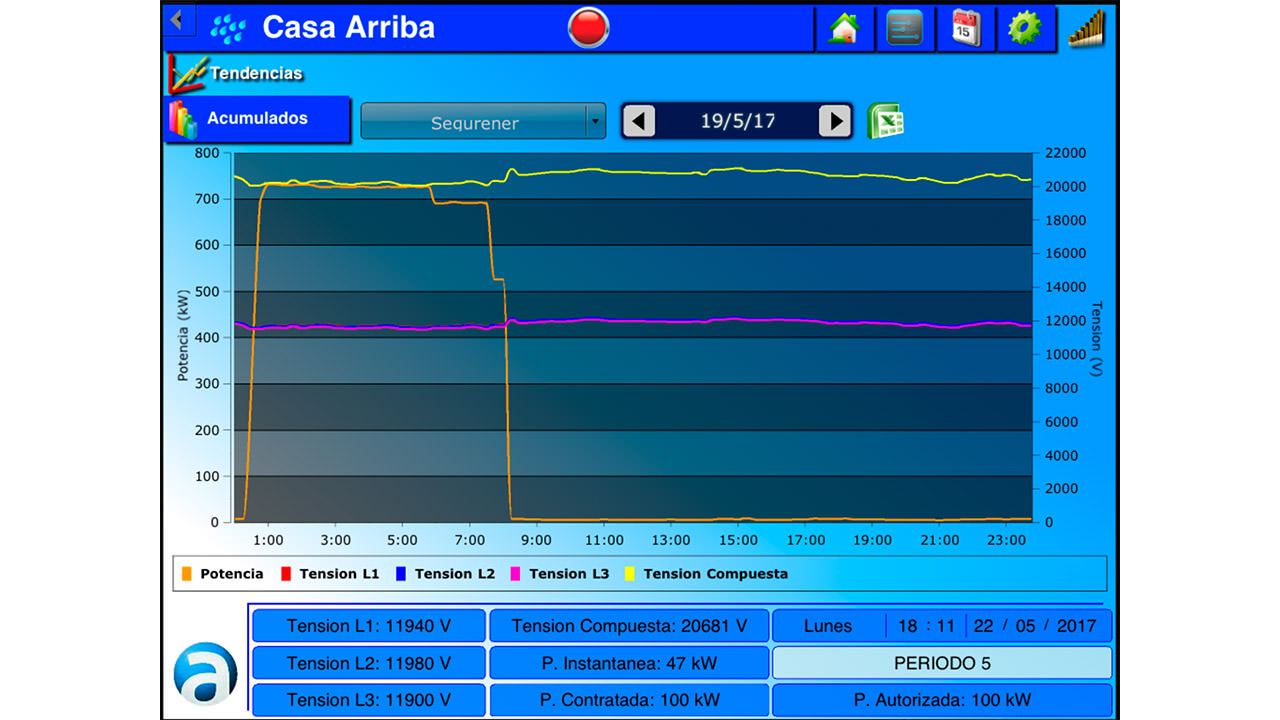The width and height of the screenshot is (1280, 720).
Task: Open the Home screen icon
Action: tap(845, 28)
